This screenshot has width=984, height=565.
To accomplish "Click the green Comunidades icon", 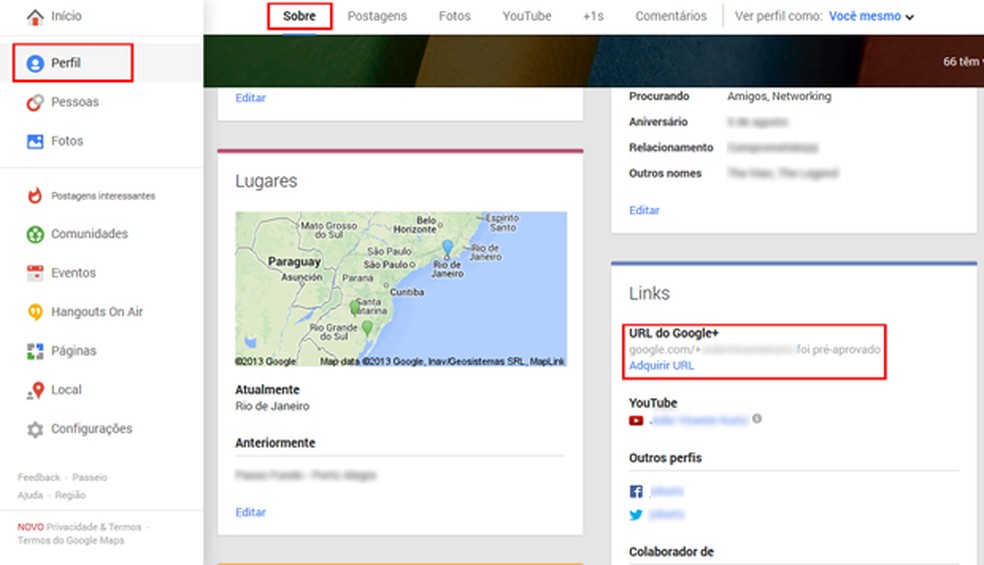I will [35, 234].
